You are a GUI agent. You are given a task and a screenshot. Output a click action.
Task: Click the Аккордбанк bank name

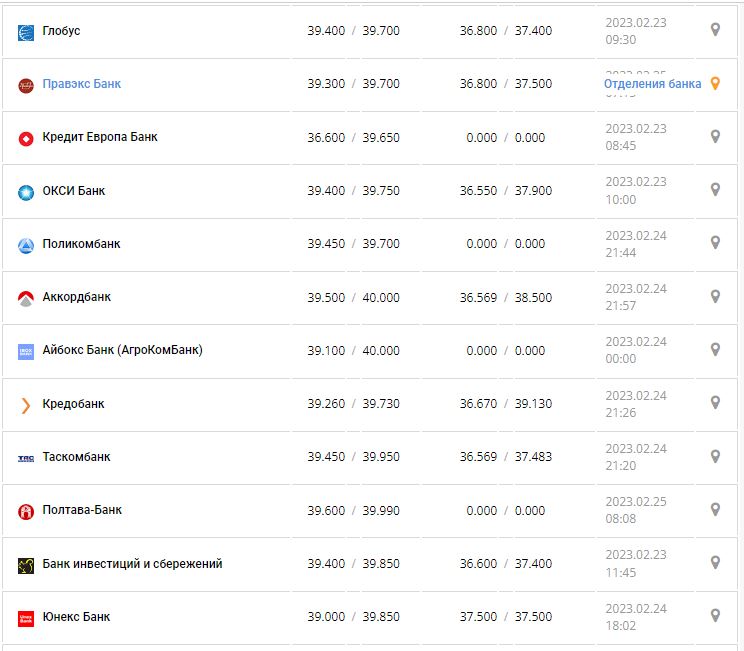click(x=77, y=297)
